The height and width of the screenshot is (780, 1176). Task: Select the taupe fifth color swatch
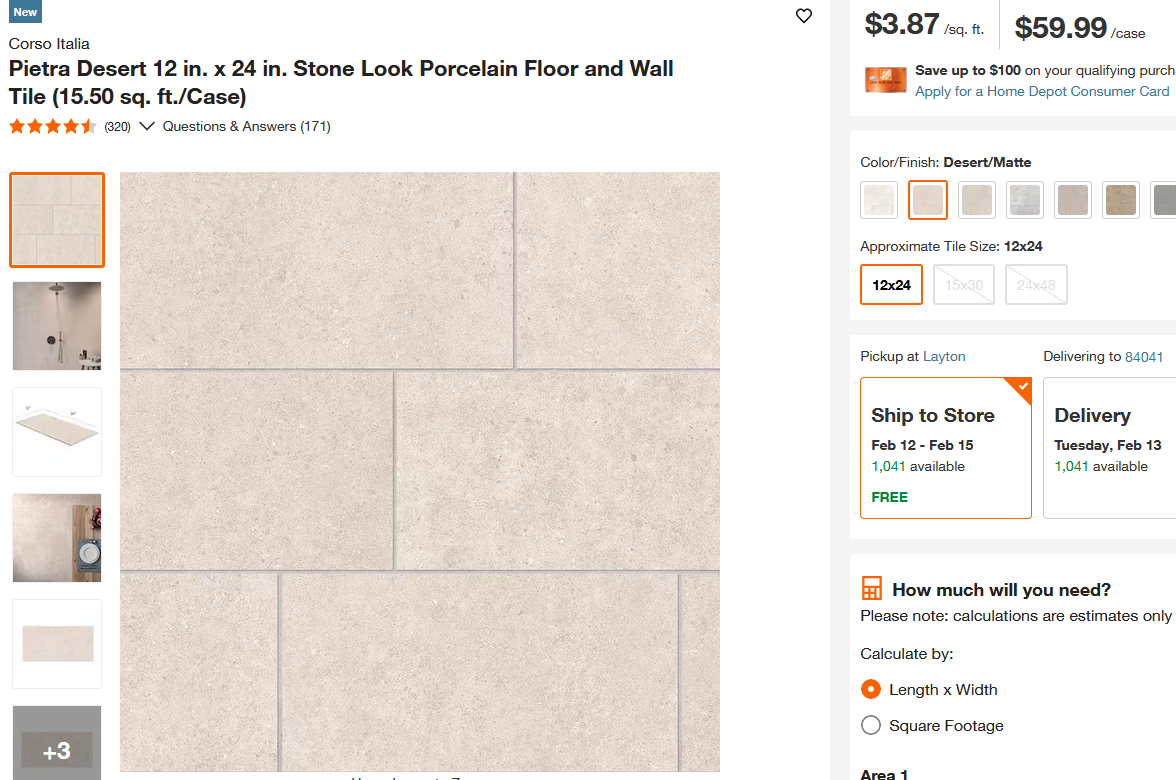(1072, 200)
